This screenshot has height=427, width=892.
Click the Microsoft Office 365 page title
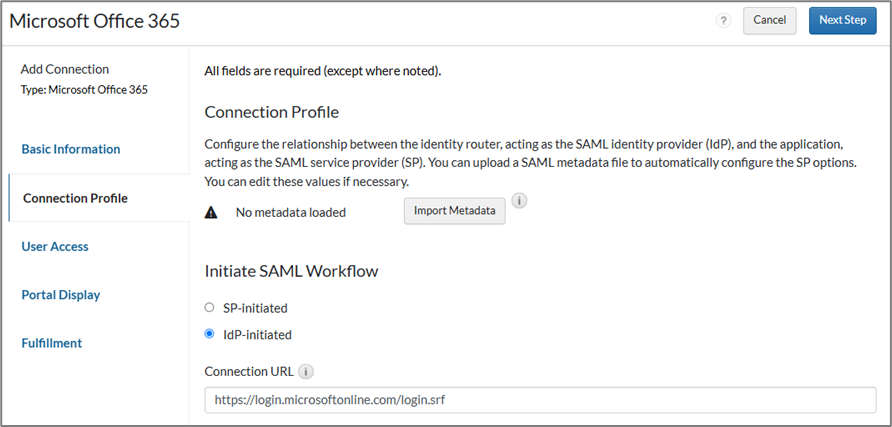pyautogui.click(x=95, y=21)
